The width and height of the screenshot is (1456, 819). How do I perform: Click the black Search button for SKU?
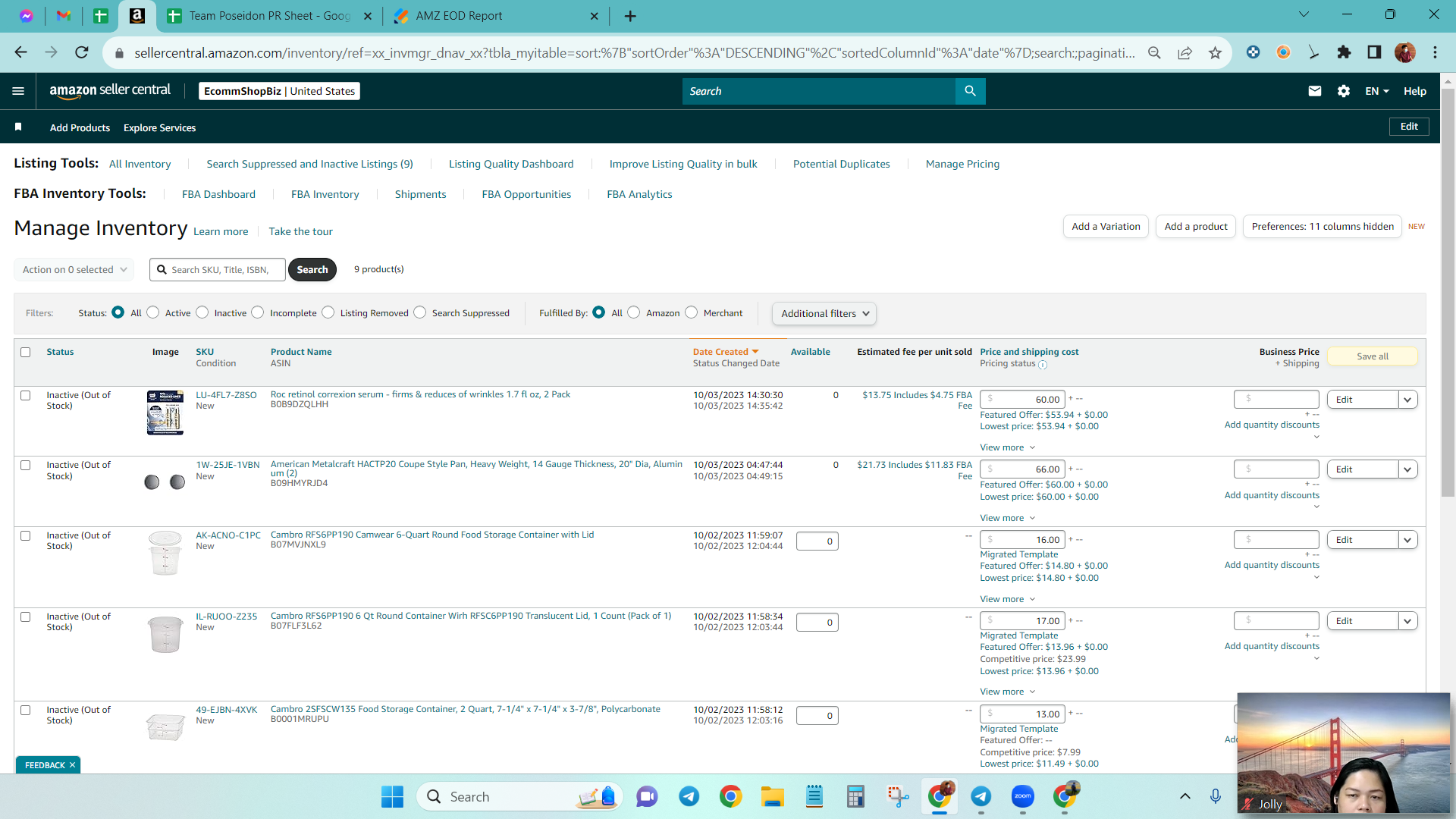click(x=312, y=269)
